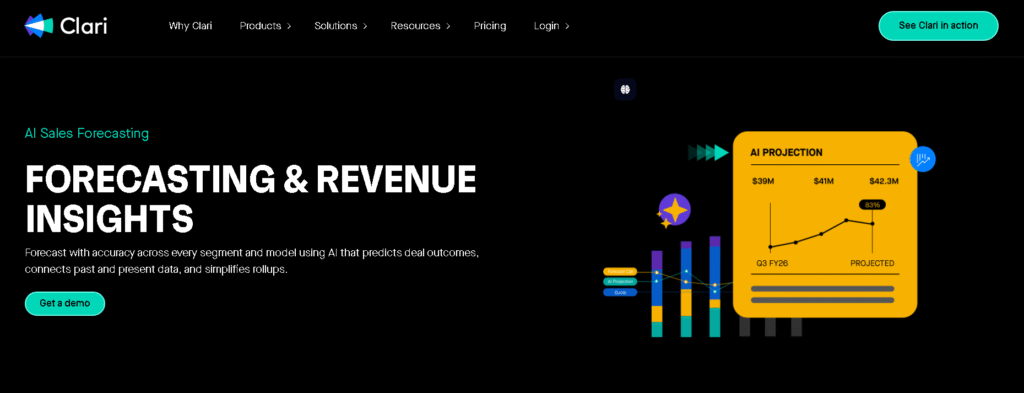Image resolution: width=1024 pixels, height=393 pixels.
Task: Click the Q3 FY26 axis label
Action: pyautogui.click(x=773, y=263)
